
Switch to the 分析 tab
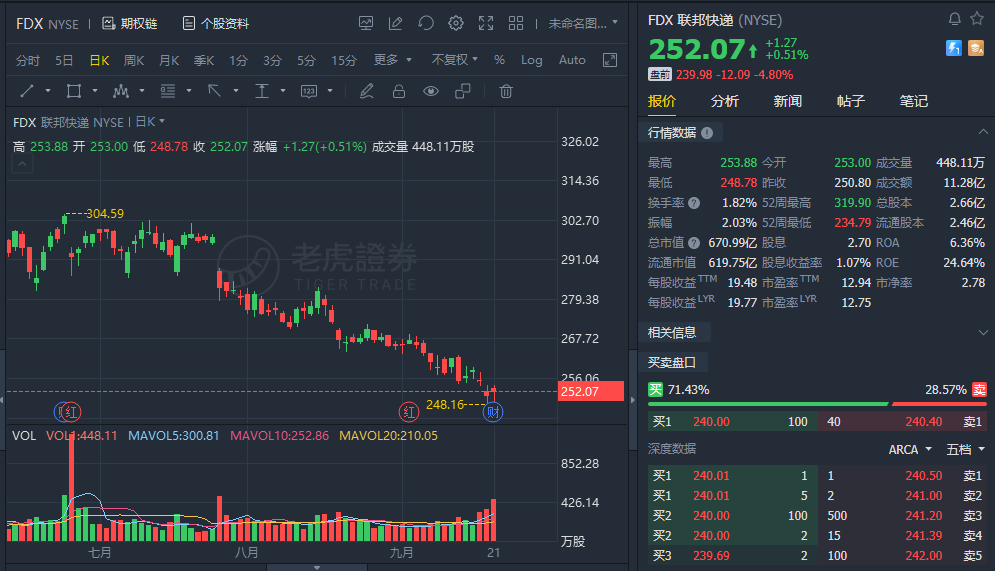pos(725,101)
